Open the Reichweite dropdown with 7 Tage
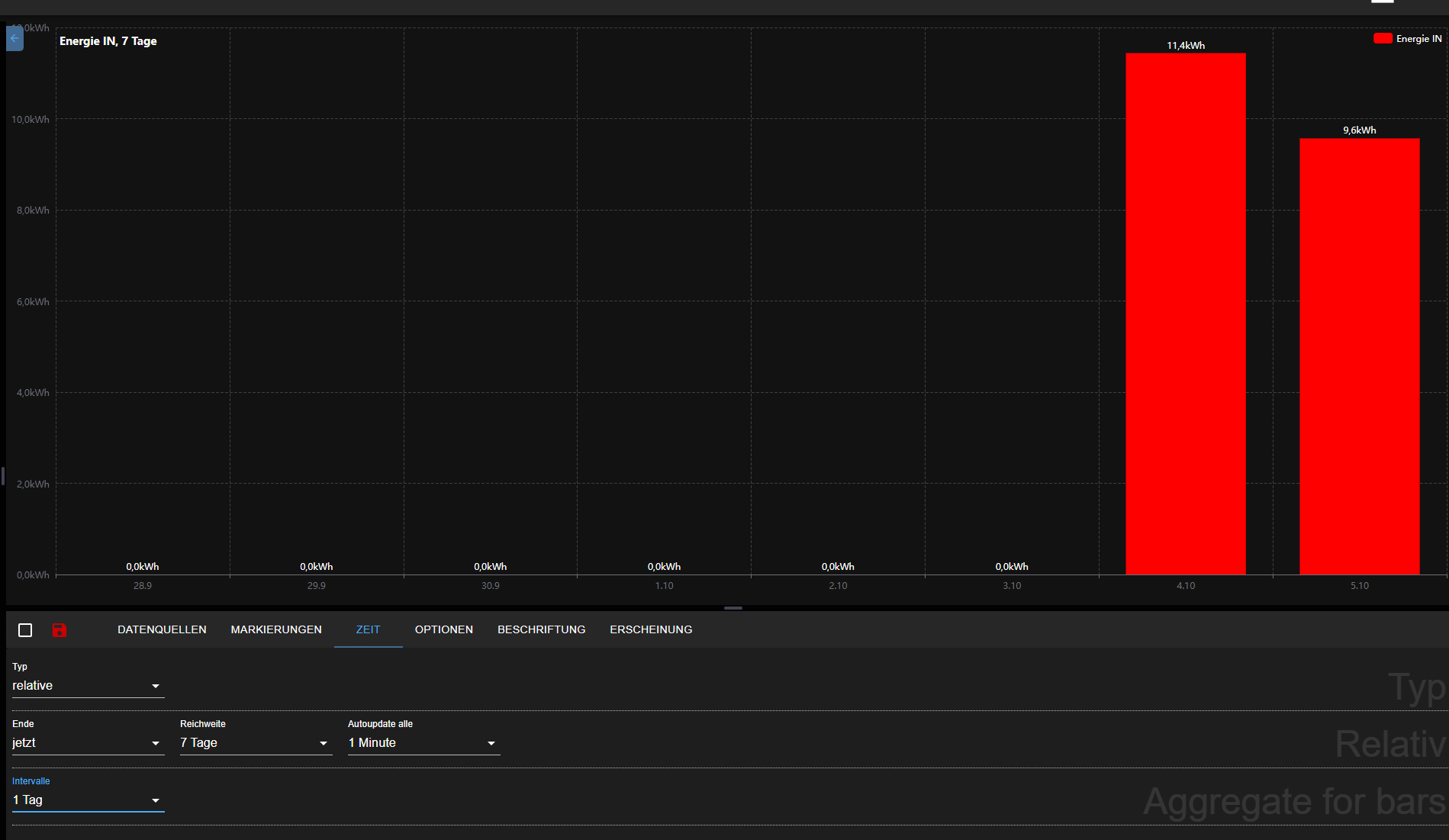1449x840 pixels. tap(256, 743)
